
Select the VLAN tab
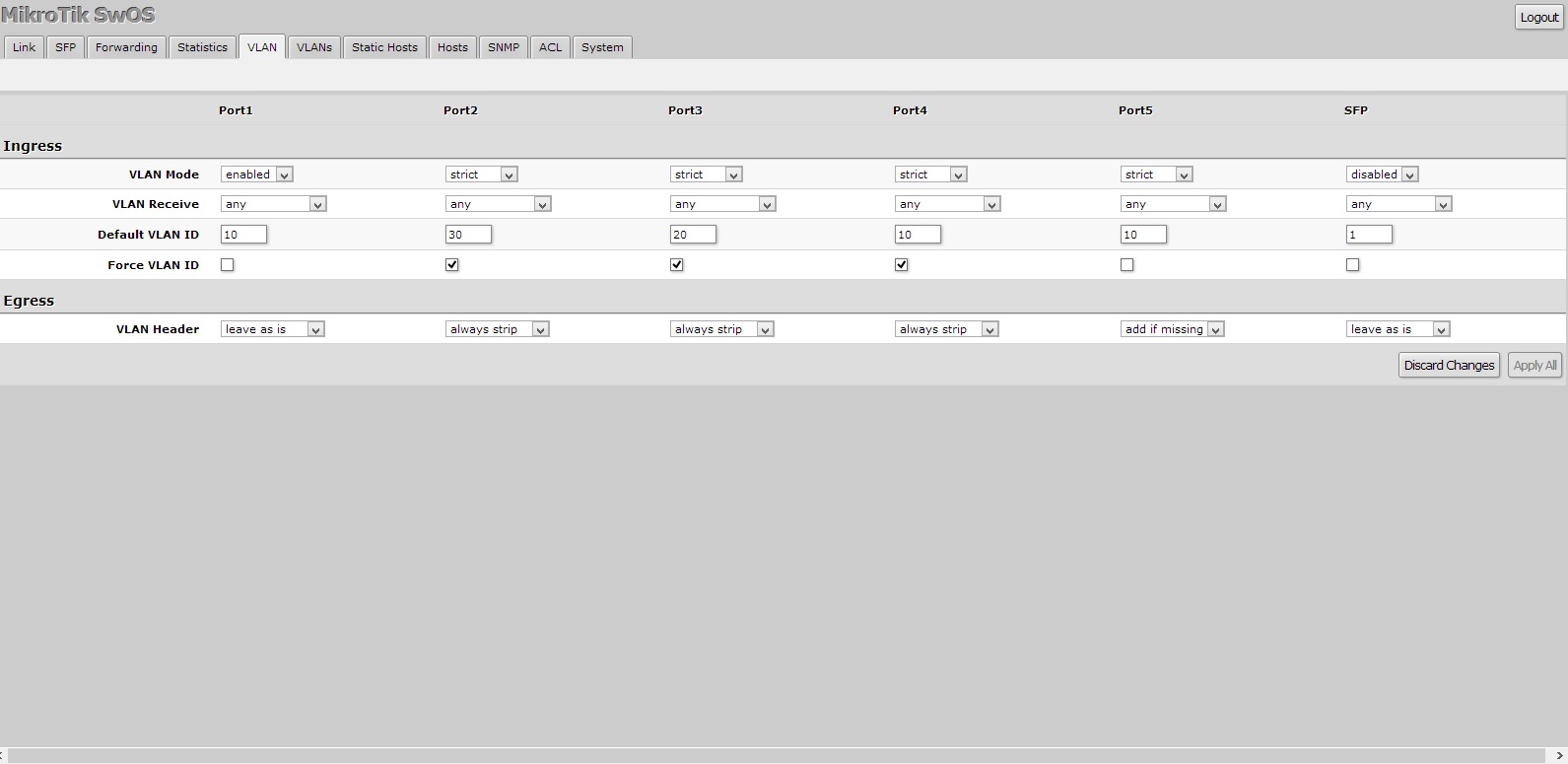pos(262,47)
